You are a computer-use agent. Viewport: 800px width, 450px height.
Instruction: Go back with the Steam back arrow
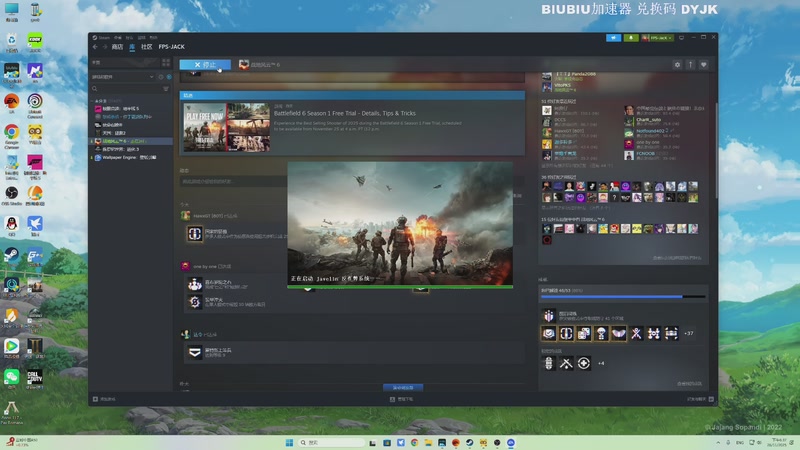coord(95,46)
